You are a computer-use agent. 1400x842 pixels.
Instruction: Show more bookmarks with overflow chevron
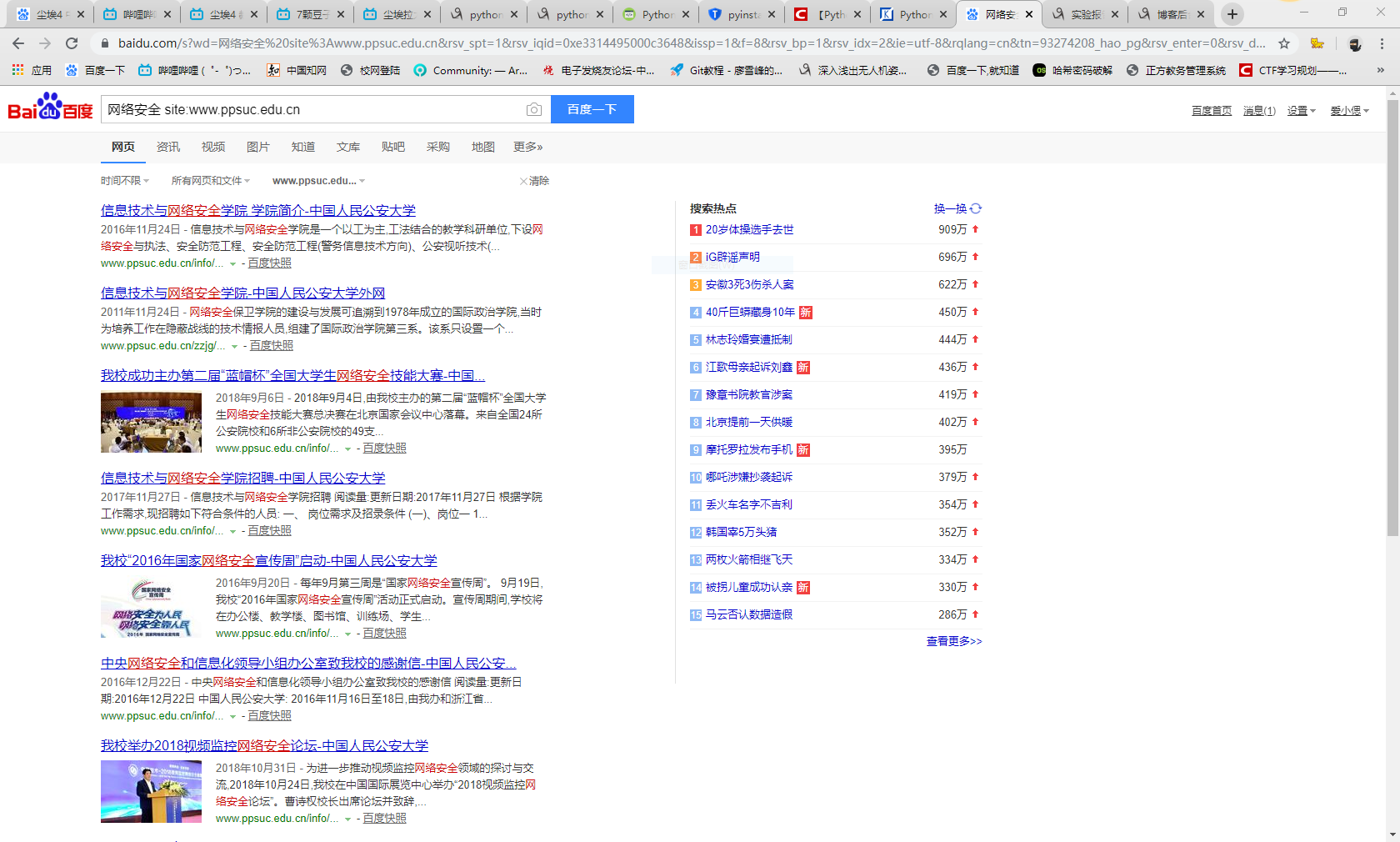1381,71
